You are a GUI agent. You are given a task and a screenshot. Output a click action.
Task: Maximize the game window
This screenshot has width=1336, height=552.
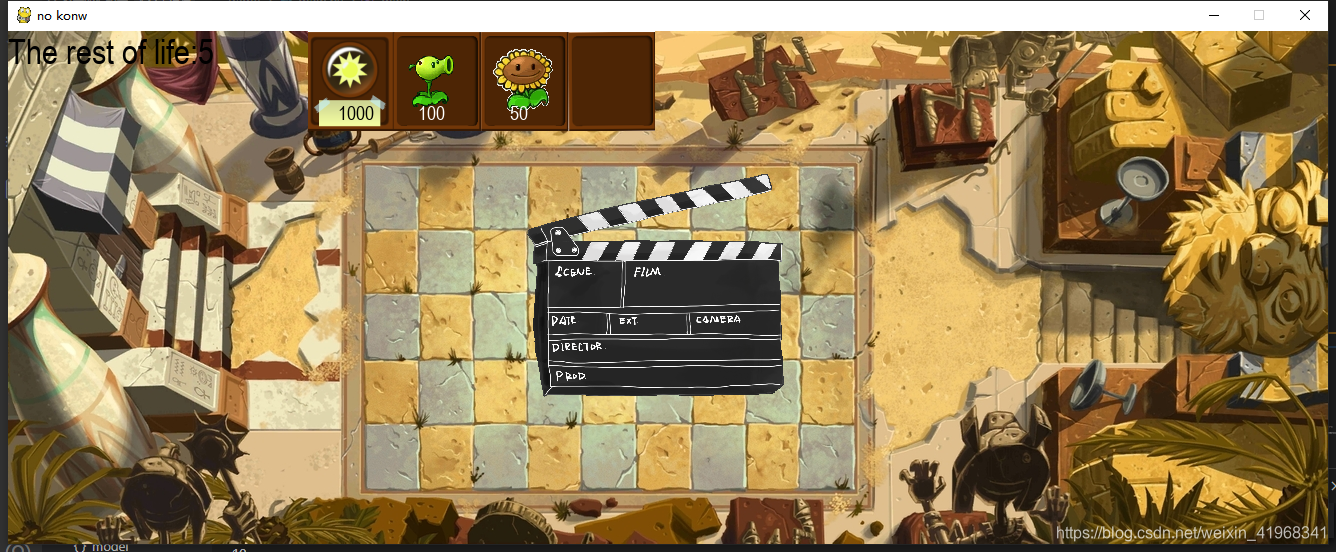click(x=1259, y=15)
